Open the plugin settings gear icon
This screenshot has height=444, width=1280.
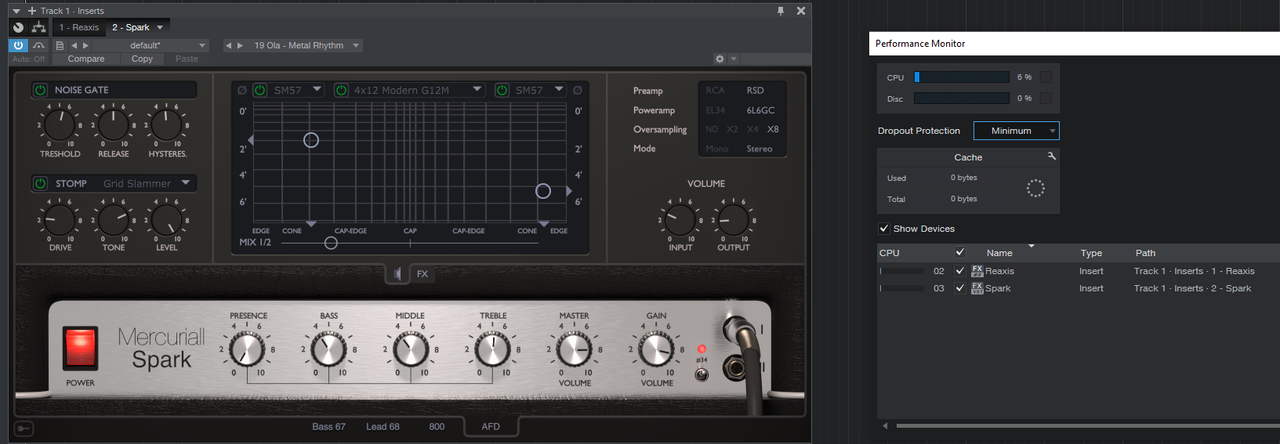719,59
